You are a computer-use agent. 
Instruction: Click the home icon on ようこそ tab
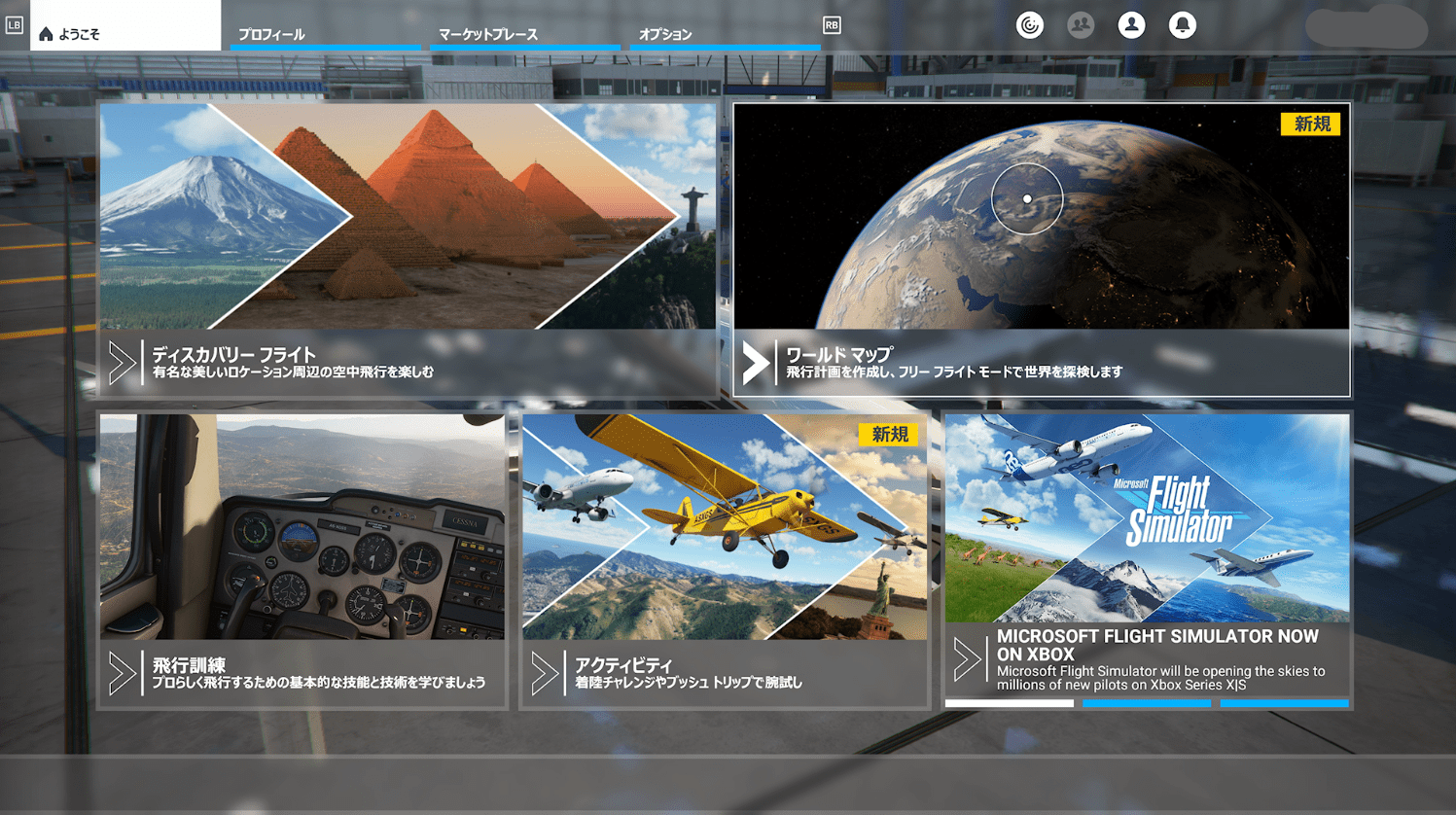(x=46, y=34)
